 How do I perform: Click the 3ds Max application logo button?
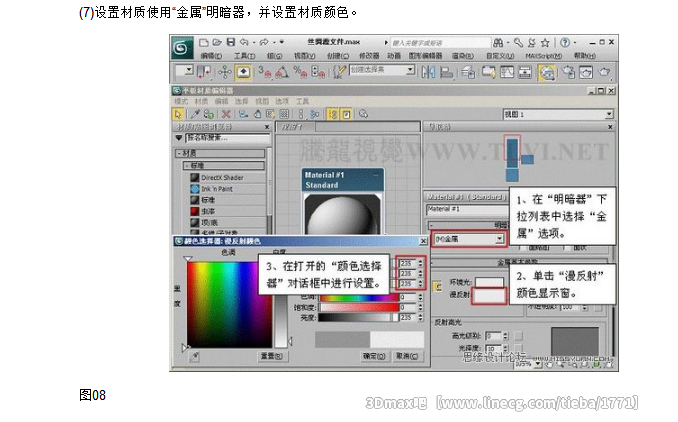(182, 48)
